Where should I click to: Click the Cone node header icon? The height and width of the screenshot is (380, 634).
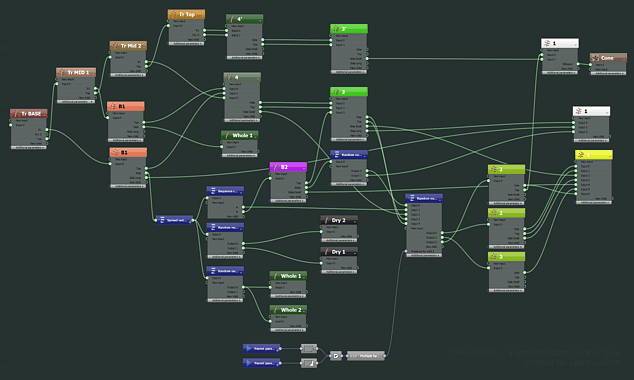coord(595,58)
